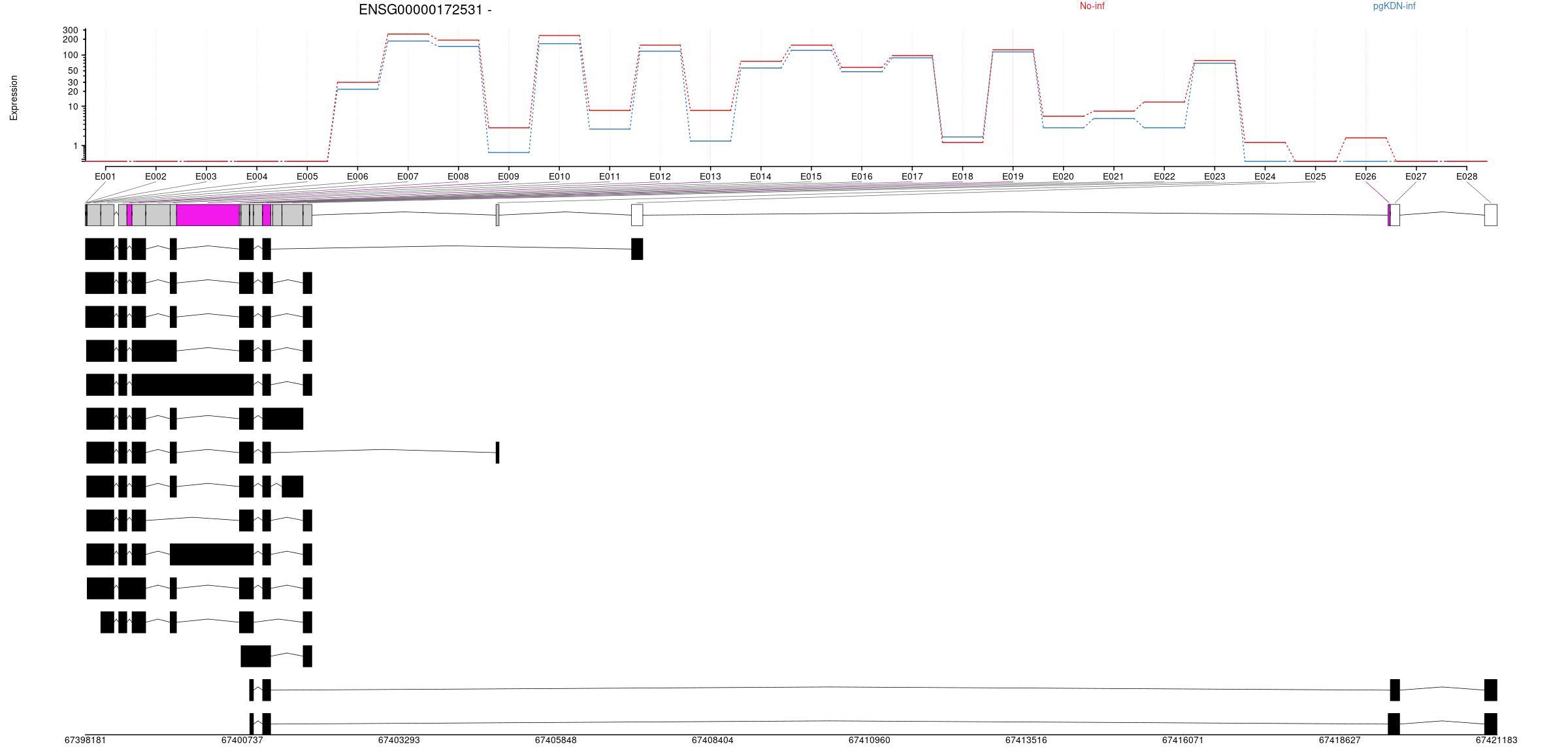Click exon label E014
Viewport: 1568px width, 751px height.
click(x=760, y=176)
